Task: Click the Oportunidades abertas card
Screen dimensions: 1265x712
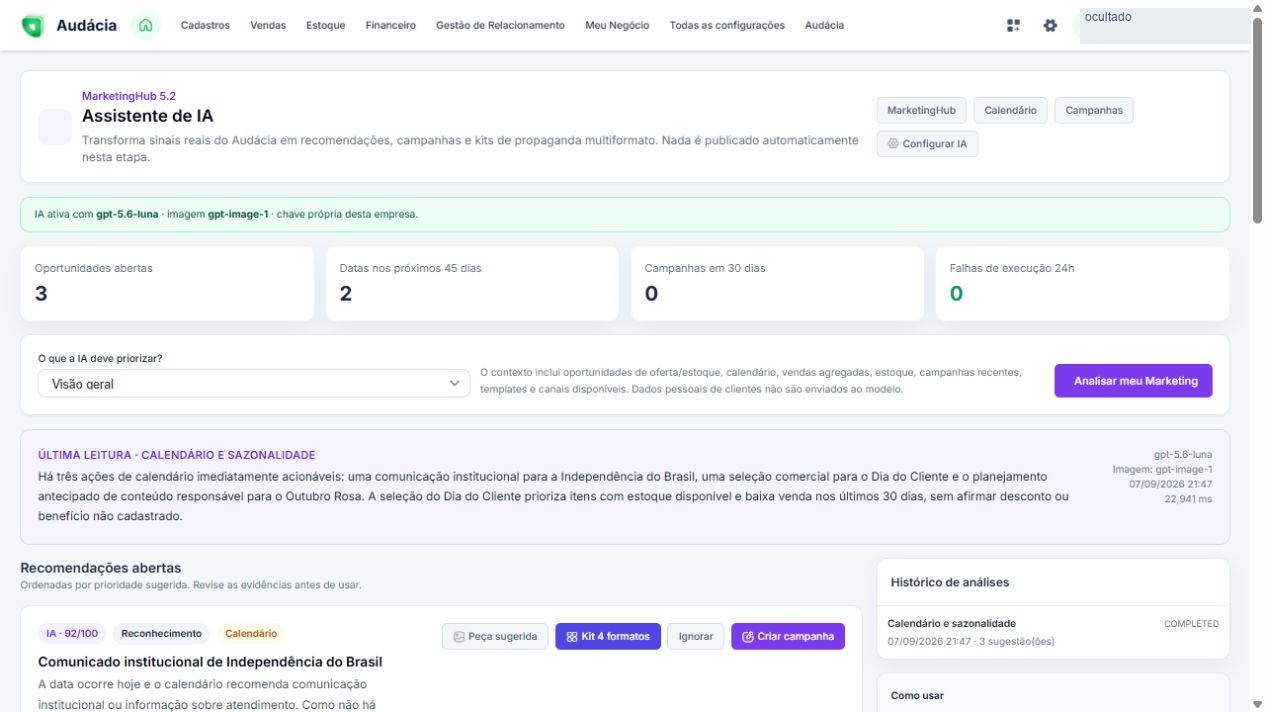Action: coord(167,283)
